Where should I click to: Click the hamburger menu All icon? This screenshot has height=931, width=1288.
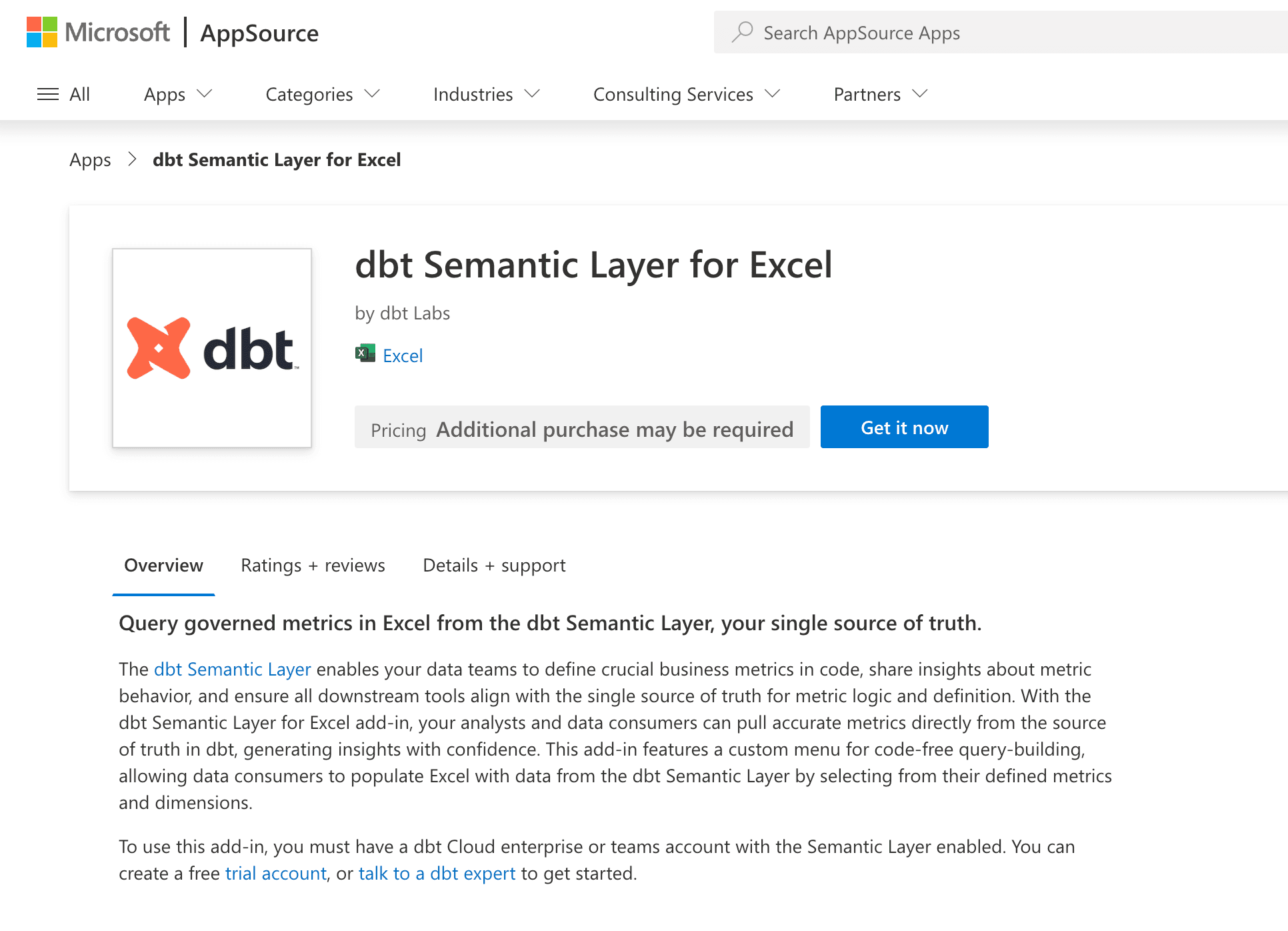tap(63, 93)
